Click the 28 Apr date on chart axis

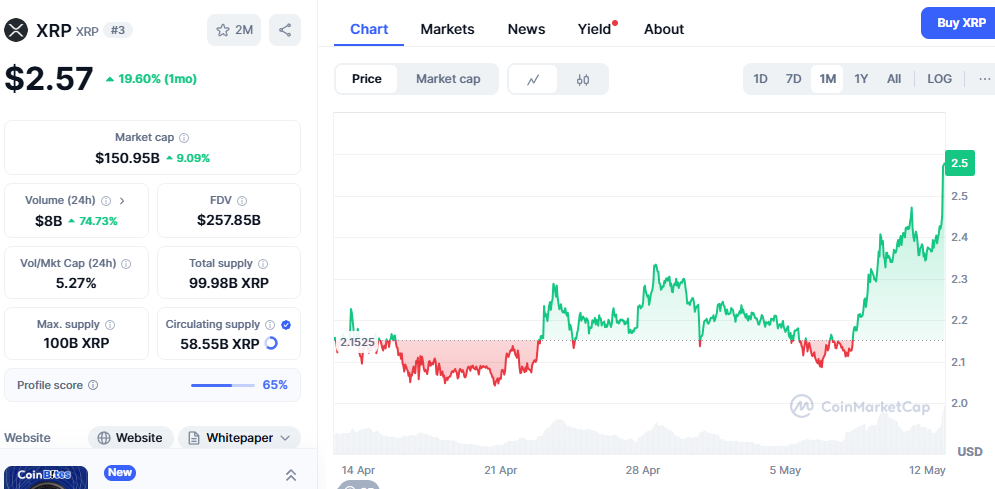(x=642, y=471)
